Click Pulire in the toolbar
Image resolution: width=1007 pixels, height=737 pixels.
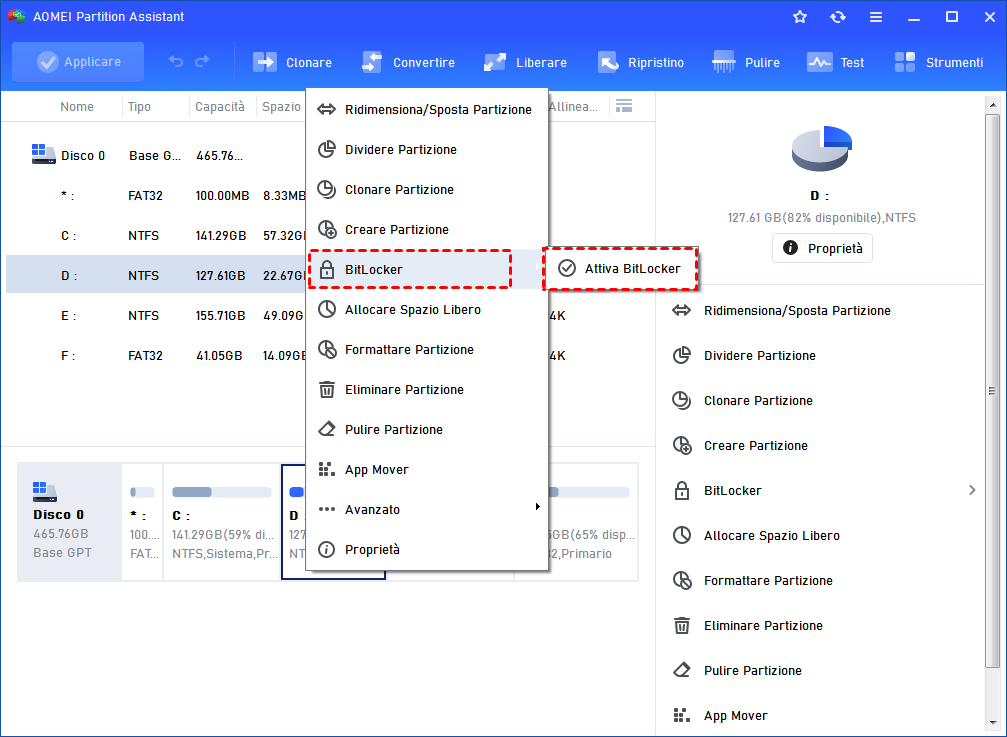coord(746,62)
